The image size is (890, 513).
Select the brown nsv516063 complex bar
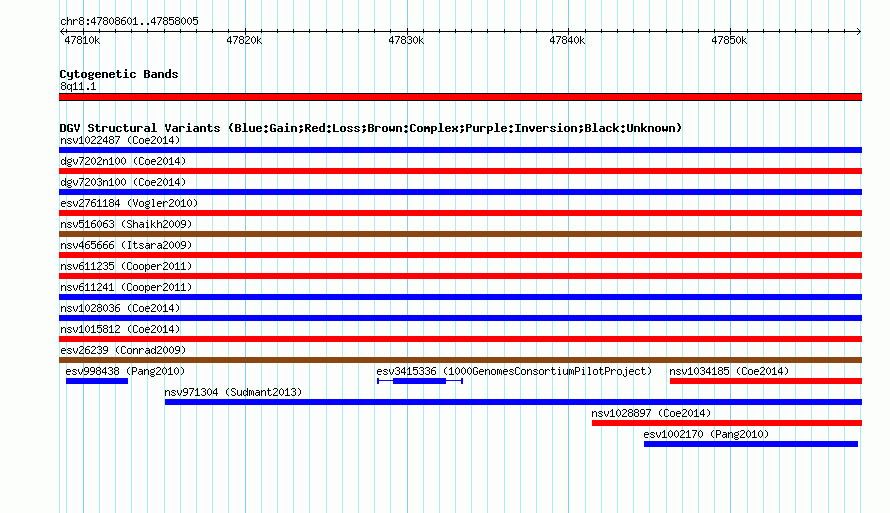click(x=460, y=234)
